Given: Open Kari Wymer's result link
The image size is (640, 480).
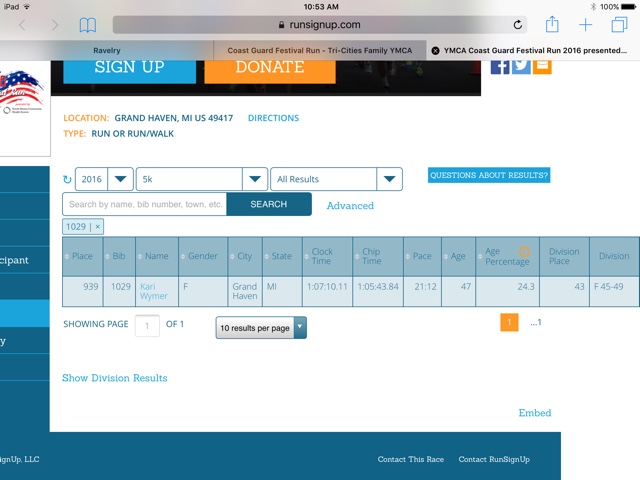Looking at the screenshot, I should tap(153, 291).
